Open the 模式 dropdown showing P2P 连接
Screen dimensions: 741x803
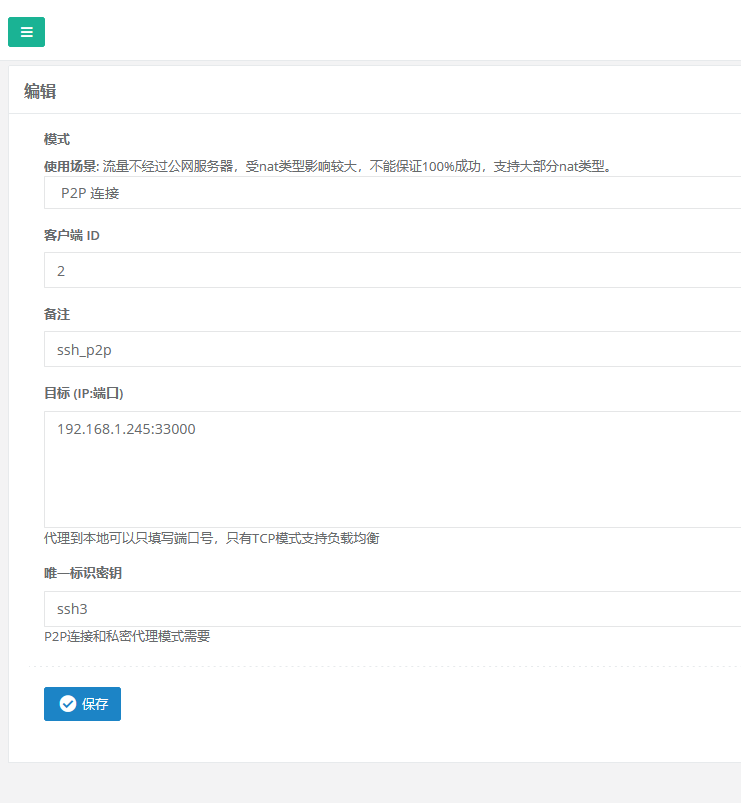pos(392,193)
